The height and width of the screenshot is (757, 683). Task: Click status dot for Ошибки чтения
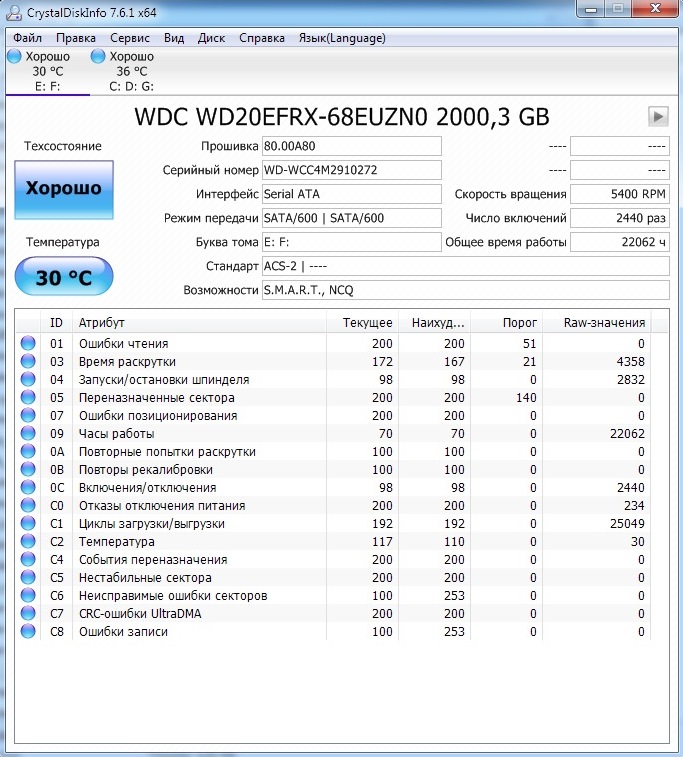tap(28, 343)
